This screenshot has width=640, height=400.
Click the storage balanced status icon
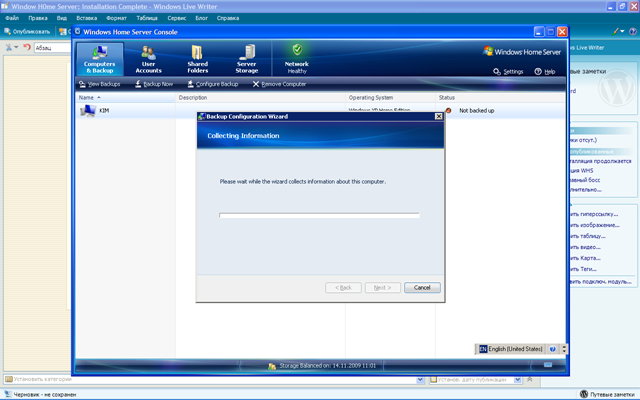[x=272, y=366]
